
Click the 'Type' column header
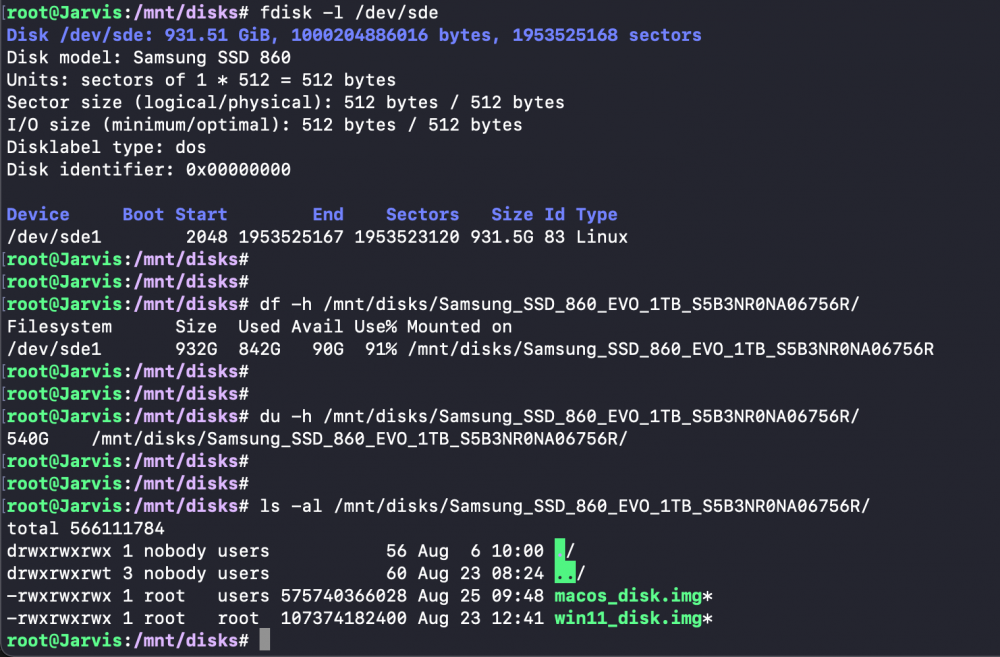596,214
